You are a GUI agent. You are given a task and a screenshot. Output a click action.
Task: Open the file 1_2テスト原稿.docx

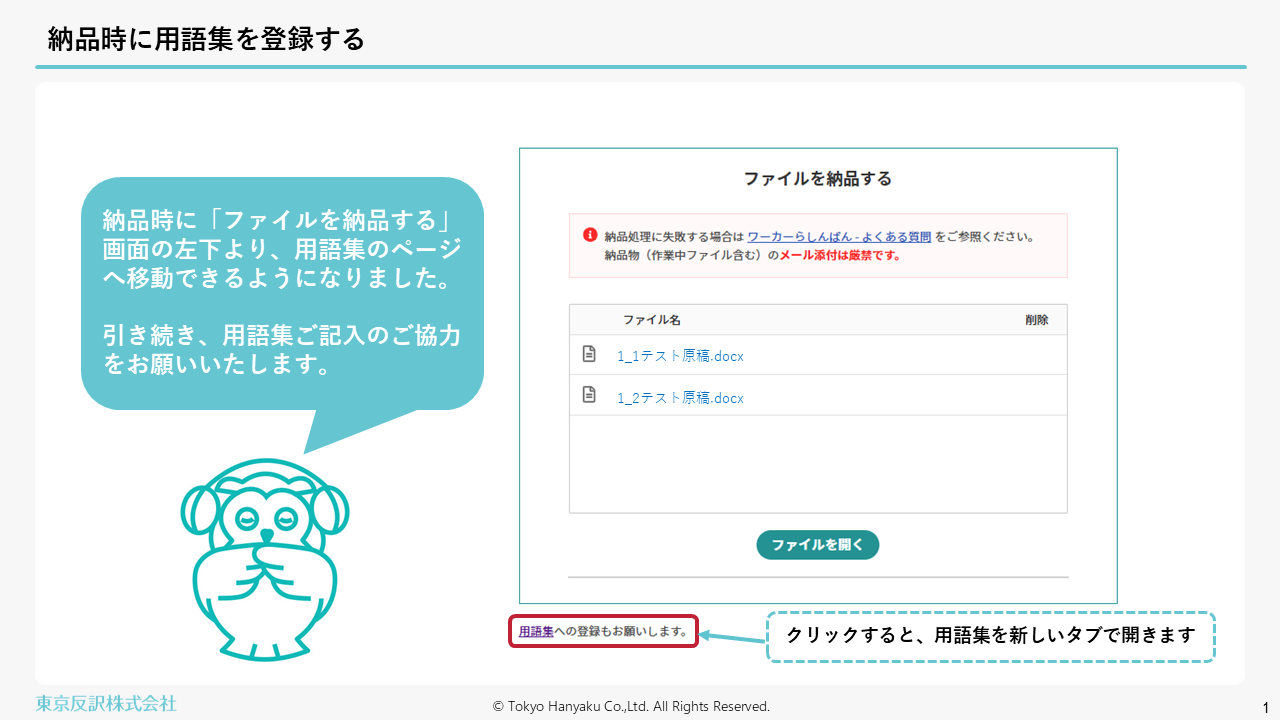click(680, 398)
